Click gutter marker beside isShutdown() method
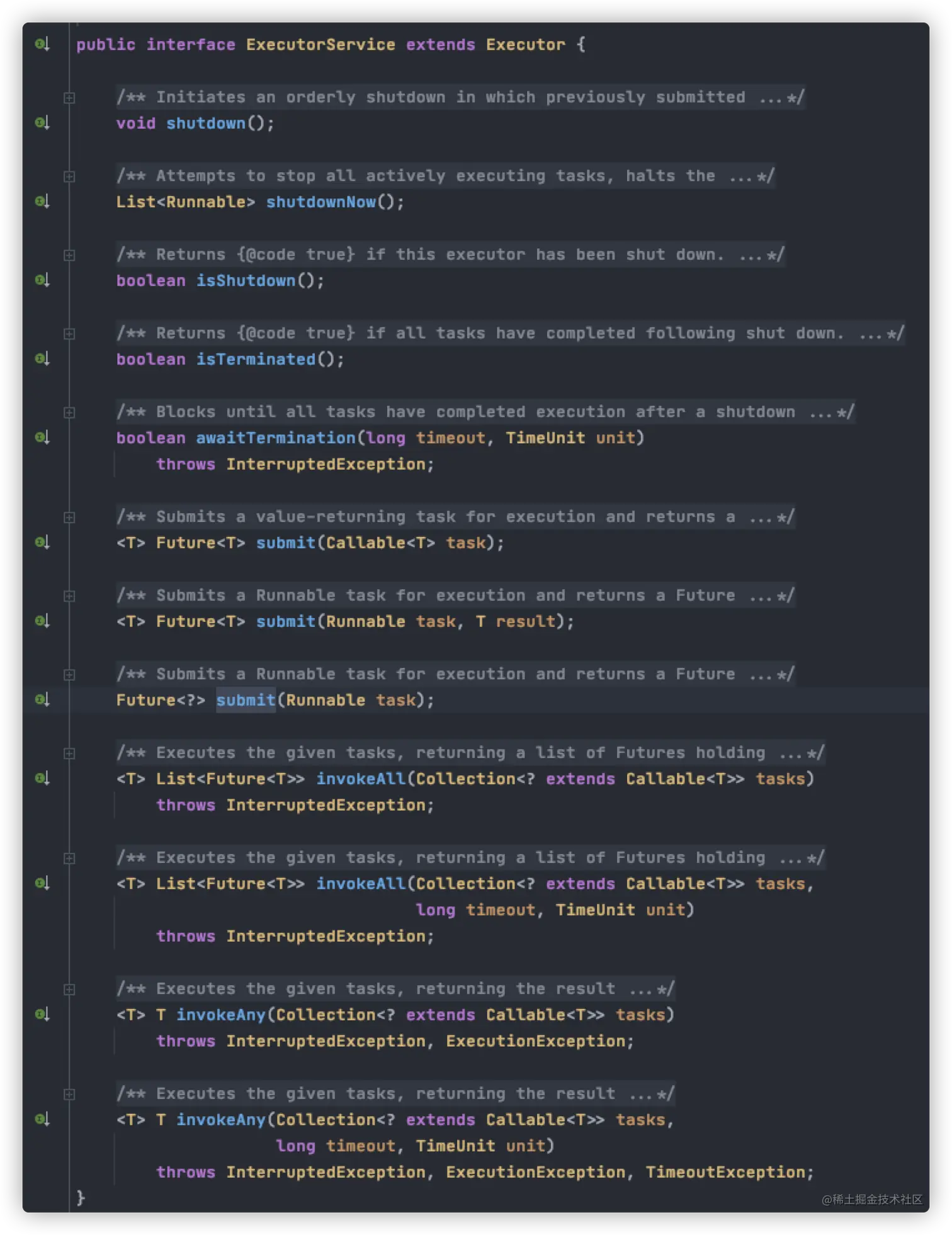Viewport: 952px width, 1235px height. coord(42,280)
